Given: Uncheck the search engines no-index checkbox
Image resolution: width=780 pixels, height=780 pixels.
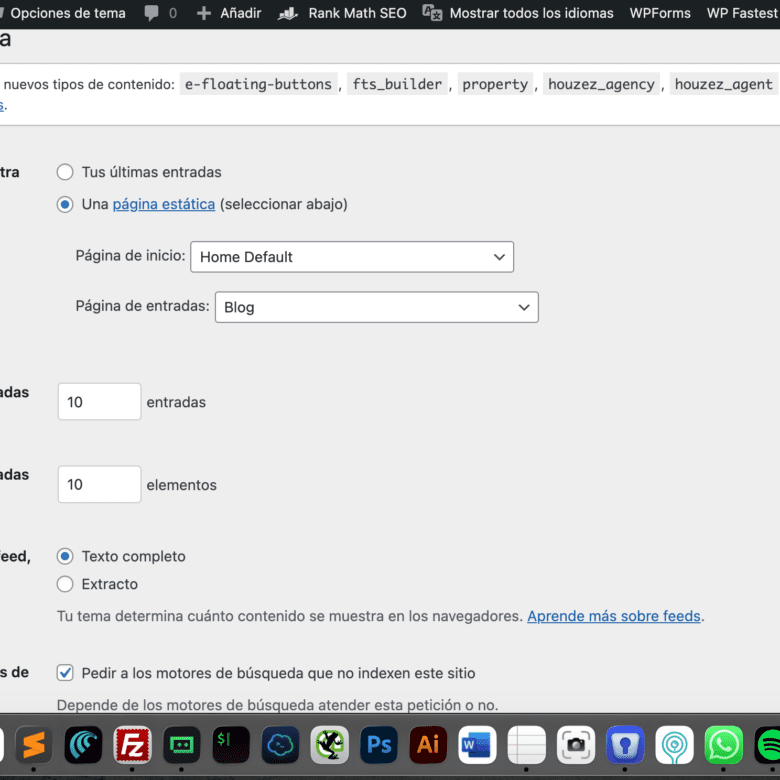Looking at the screenshot, I should (x=65, y=673).
